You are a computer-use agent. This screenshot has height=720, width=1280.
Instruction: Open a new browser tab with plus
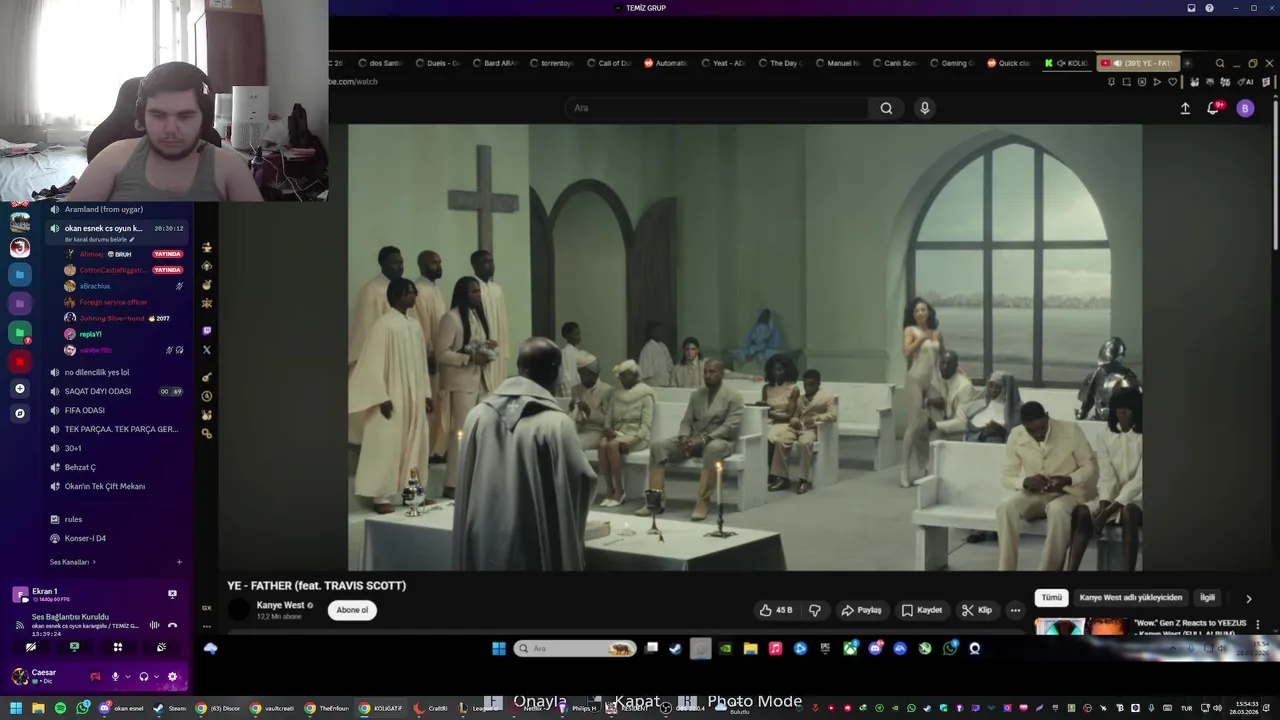tap(1188, 63)
